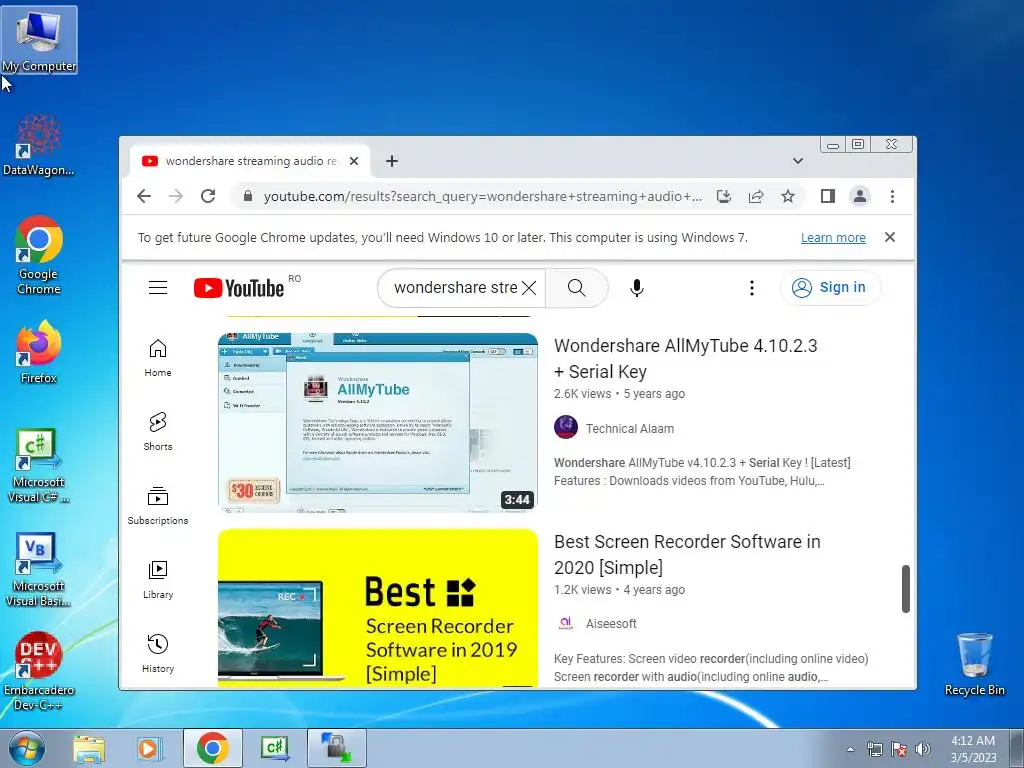Visit the Aiseesoft channel

pos(611,624)
